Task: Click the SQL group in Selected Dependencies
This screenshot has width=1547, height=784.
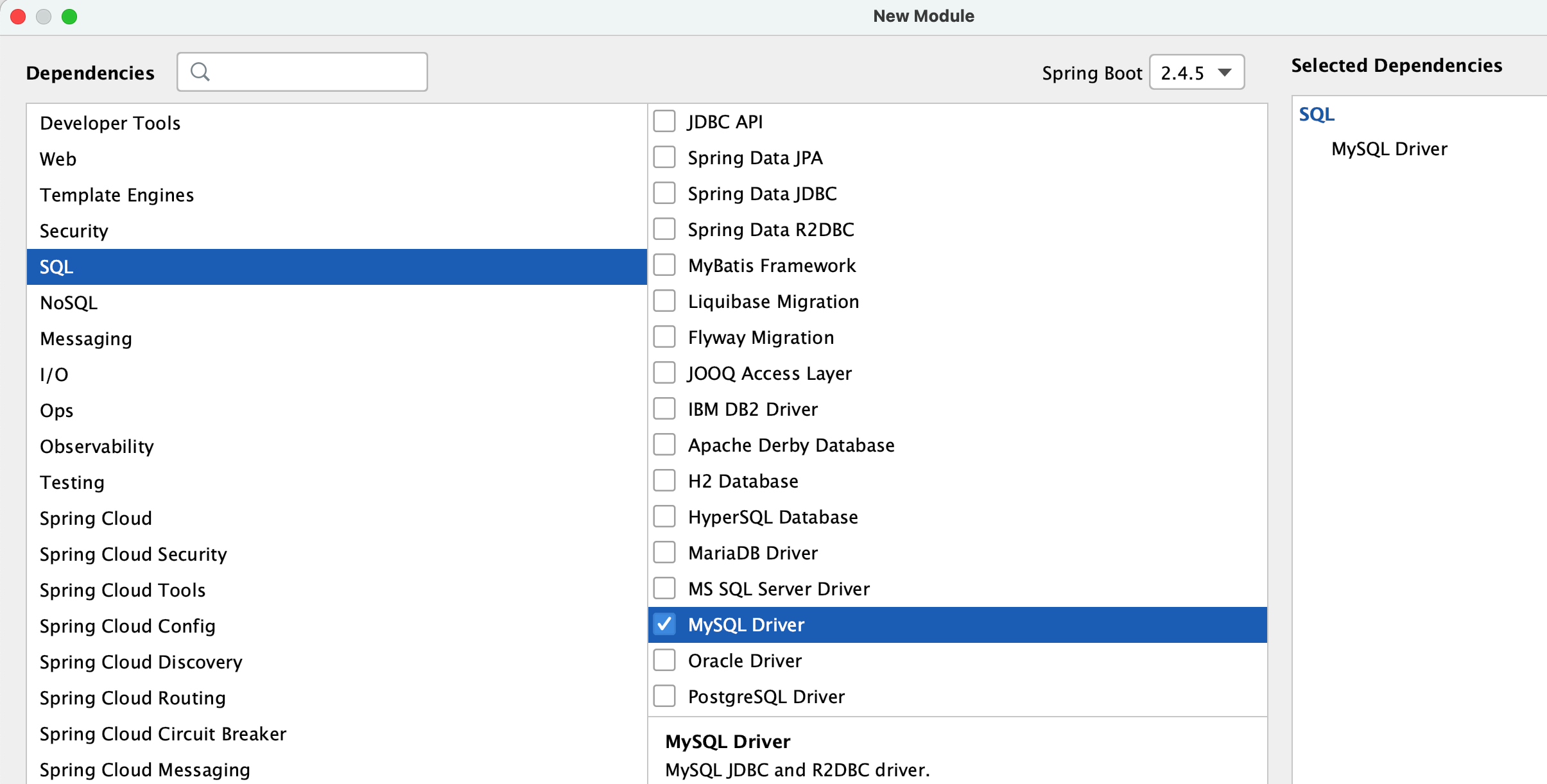Action: 1317,114
